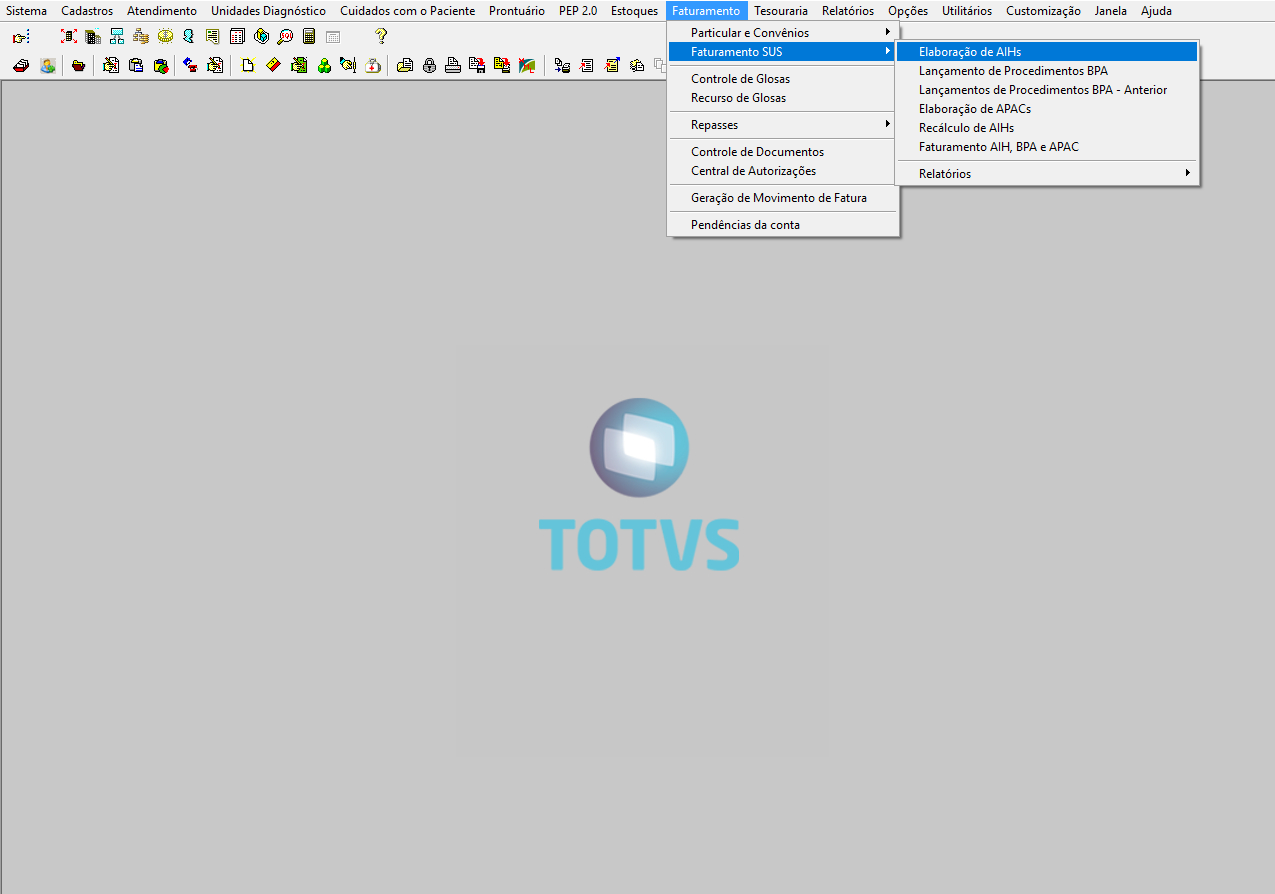This screenshot has width=1275, height=894.
Task: Expand the Relatórios submenu arrow in SUS submenu
Action: click(1187, 173)
